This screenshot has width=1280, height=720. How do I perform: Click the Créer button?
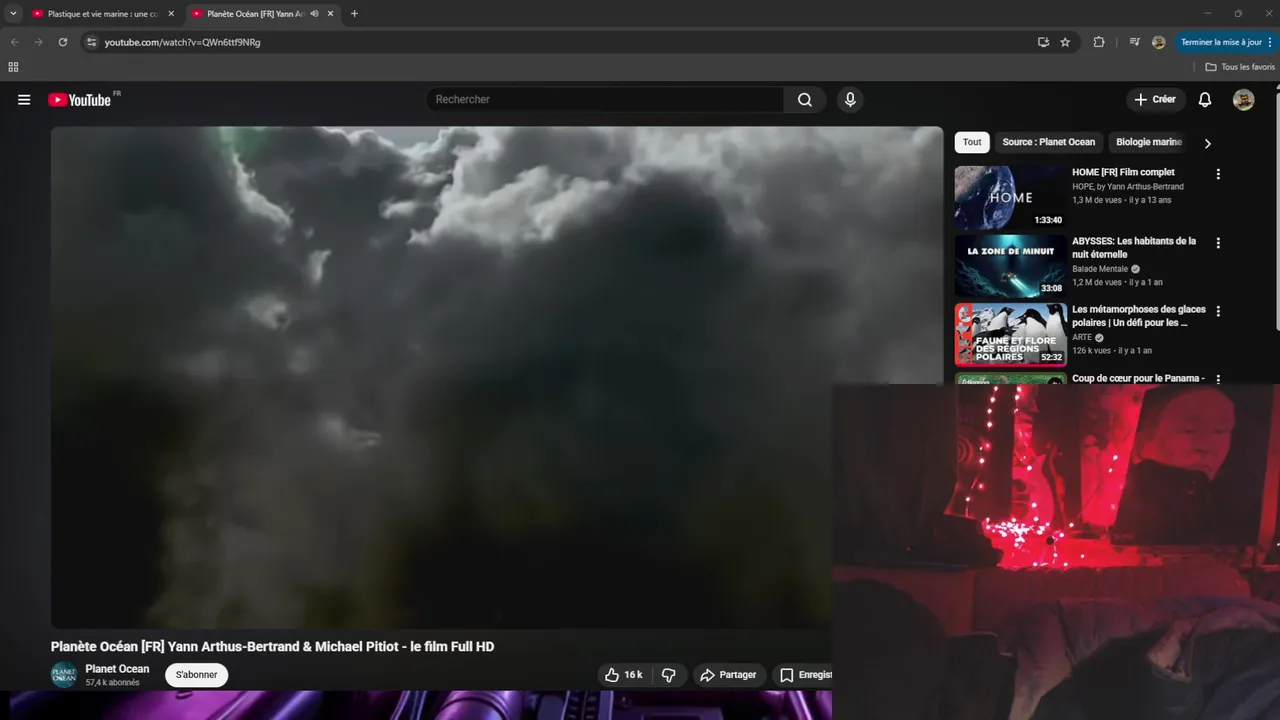[x=1155, y=100]
